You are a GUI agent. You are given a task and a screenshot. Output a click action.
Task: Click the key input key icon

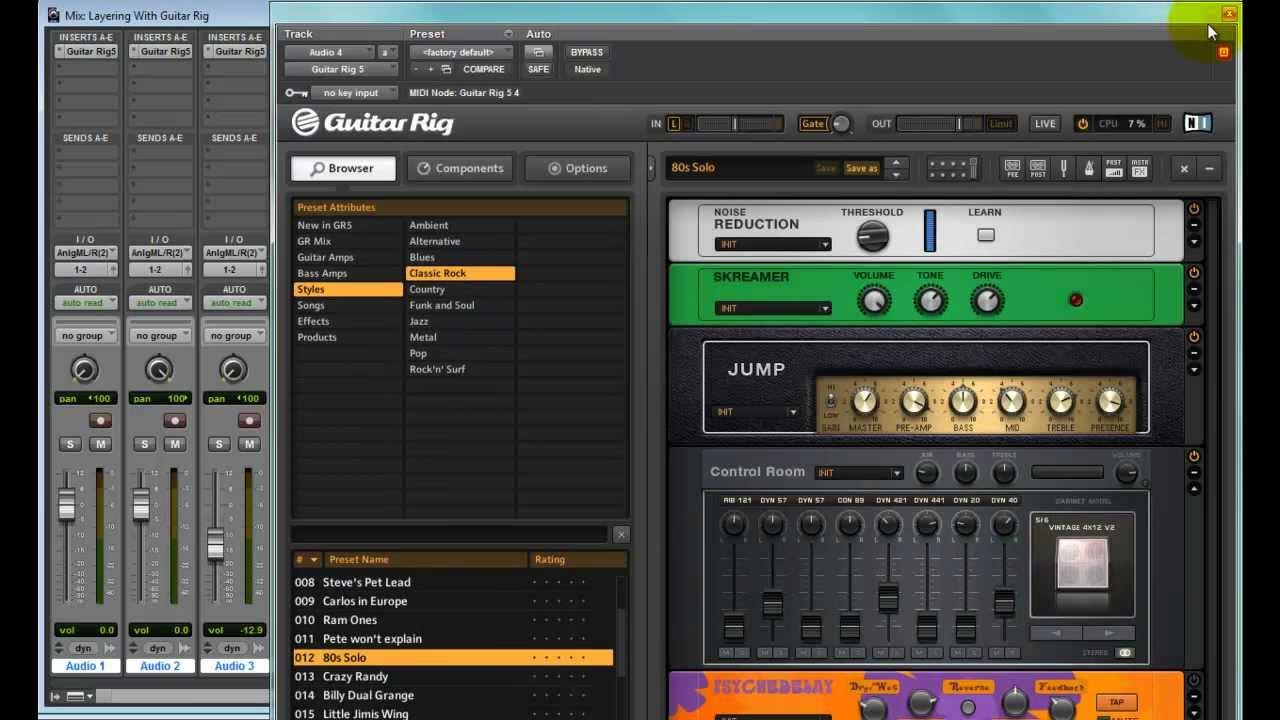296,93
